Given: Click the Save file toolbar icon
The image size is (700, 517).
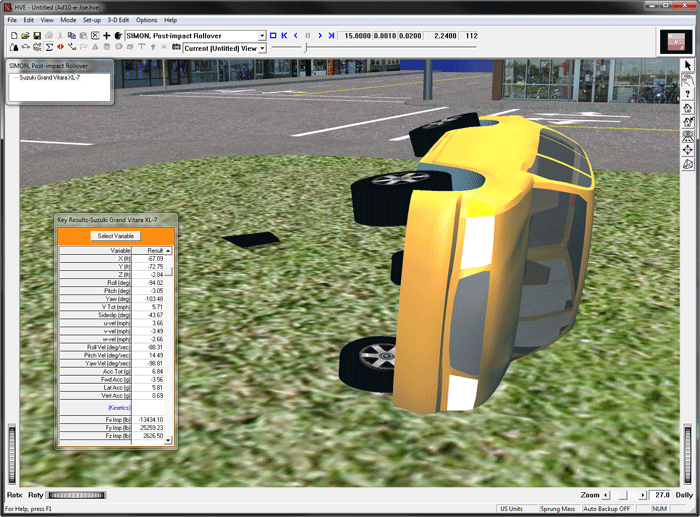Looking at the screenshot, I should tap(37, 35).
